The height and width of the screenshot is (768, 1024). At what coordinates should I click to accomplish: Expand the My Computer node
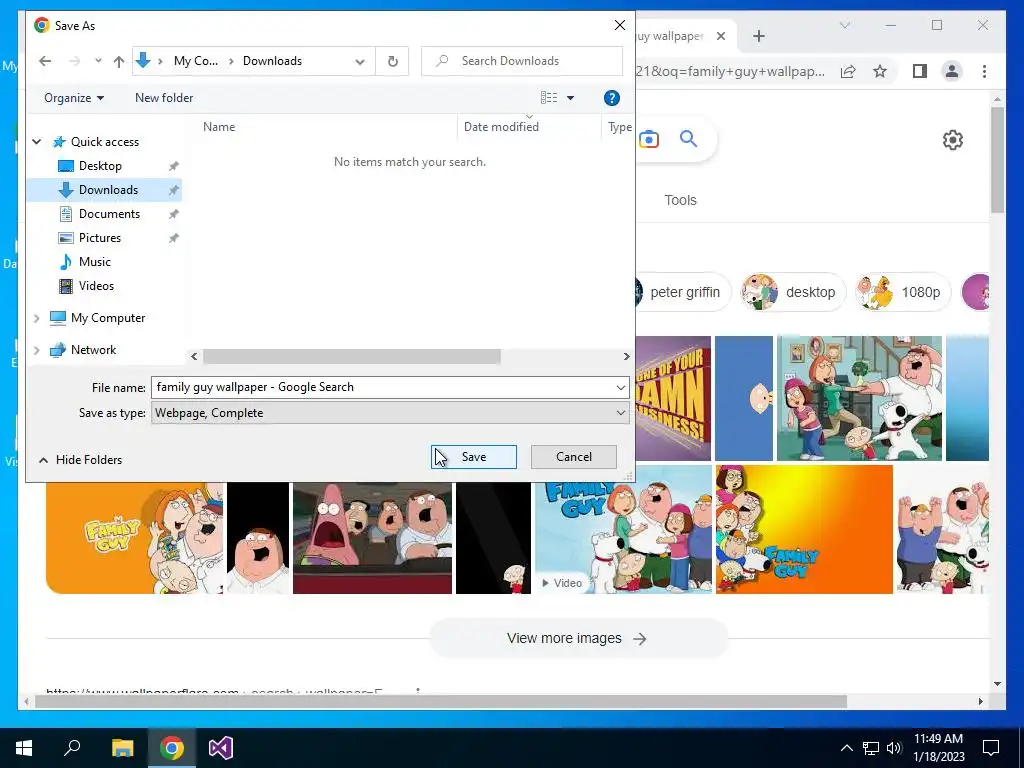coord(37,318)
